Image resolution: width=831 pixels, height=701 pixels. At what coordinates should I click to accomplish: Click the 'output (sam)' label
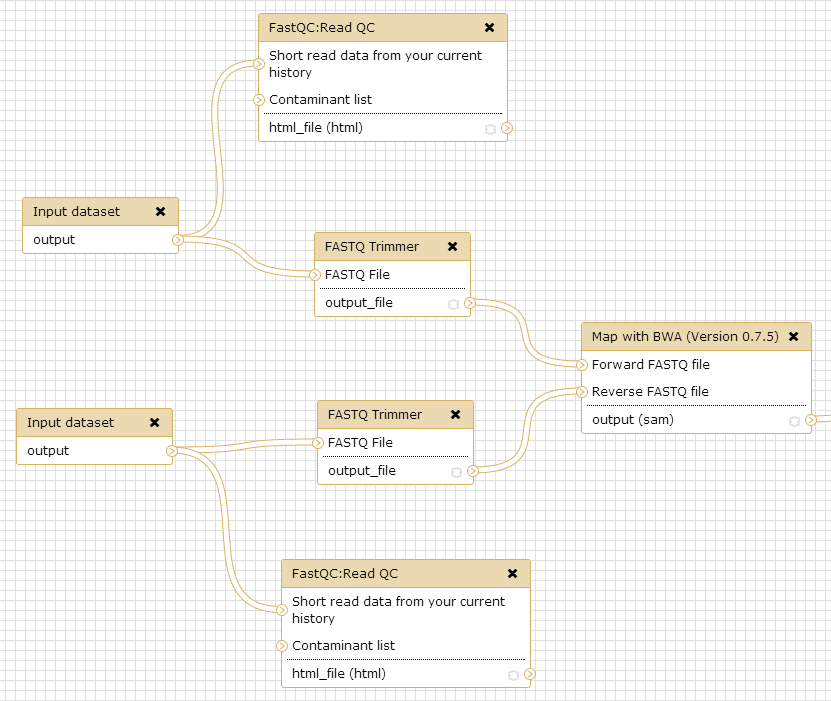[x=633, y=420]
